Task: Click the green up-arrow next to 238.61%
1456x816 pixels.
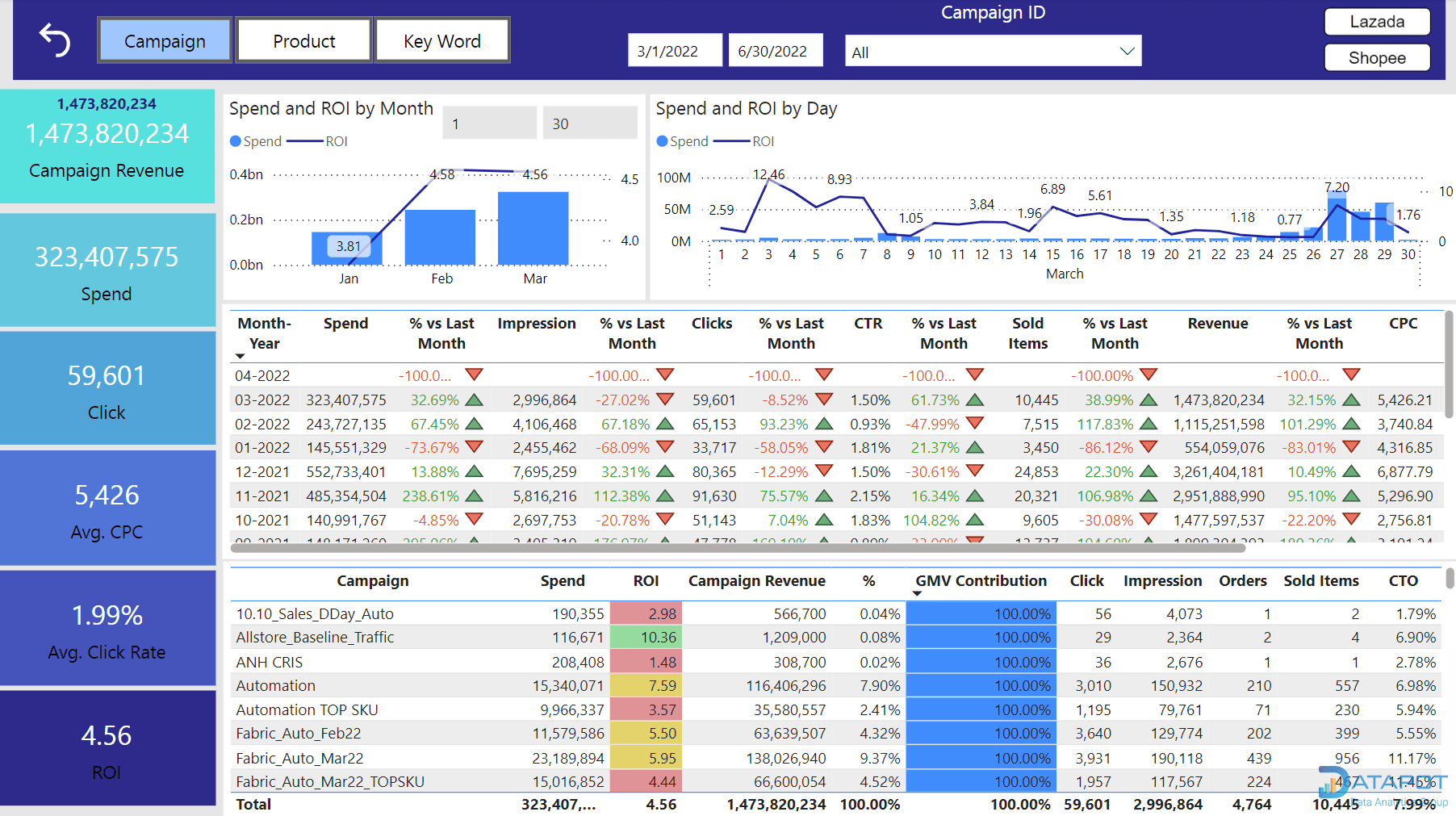Action: [474, 495]
